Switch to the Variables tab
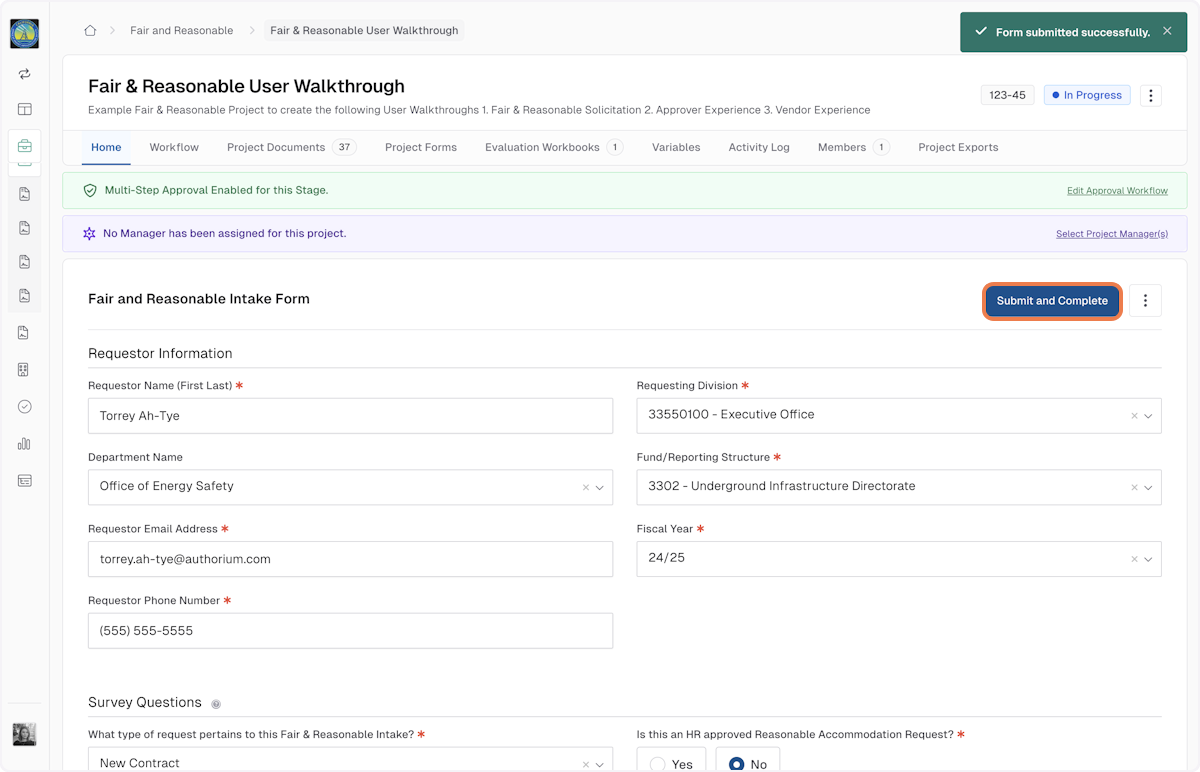The width and height of the screenshot is (1200, 772). pyautogui.click(x=676, y=147)
